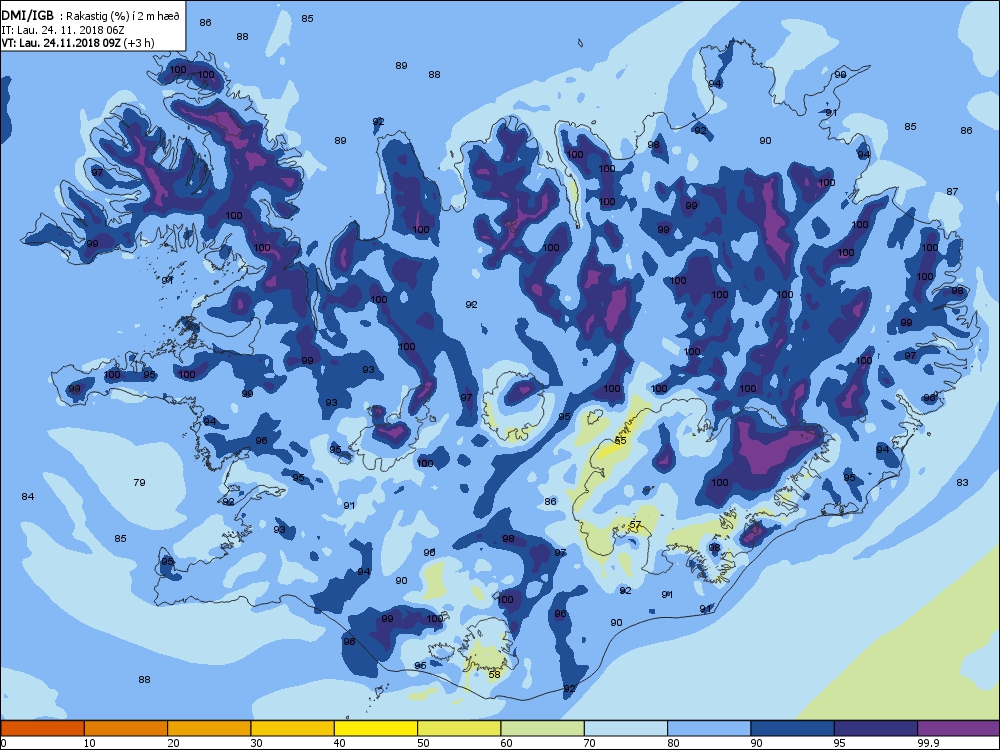Pick the purple above-99.9 legend swatch

[x=959, y=728]
